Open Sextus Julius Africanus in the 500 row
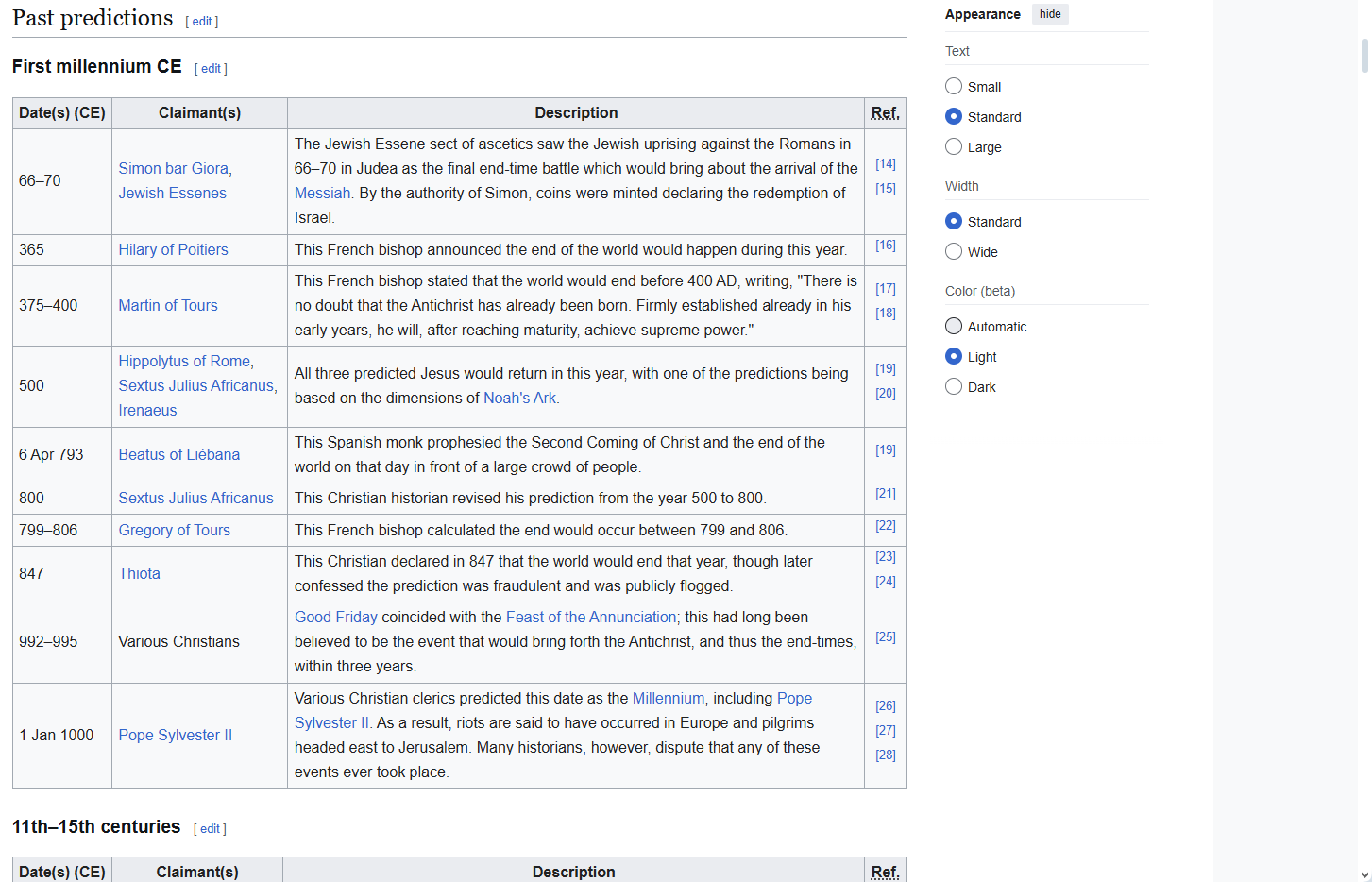The width and height of the screenshot is (1372, 882). point(196,385)
